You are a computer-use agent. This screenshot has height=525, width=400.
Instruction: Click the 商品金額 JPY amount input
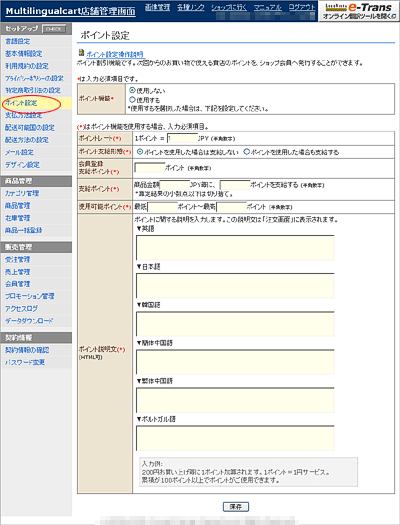click(x=175, y=184)
